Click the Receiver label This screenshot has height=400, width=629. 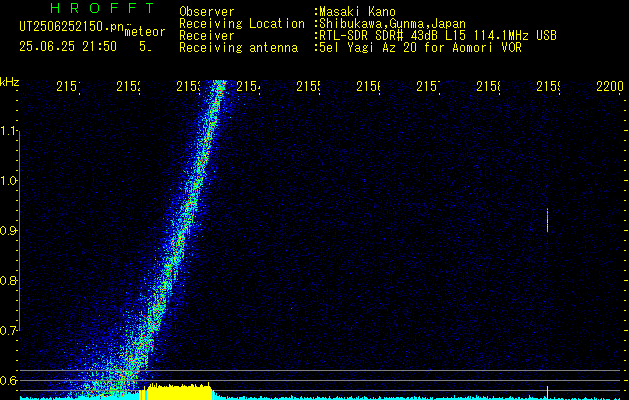pyautogui.click(x=207, y=36)
